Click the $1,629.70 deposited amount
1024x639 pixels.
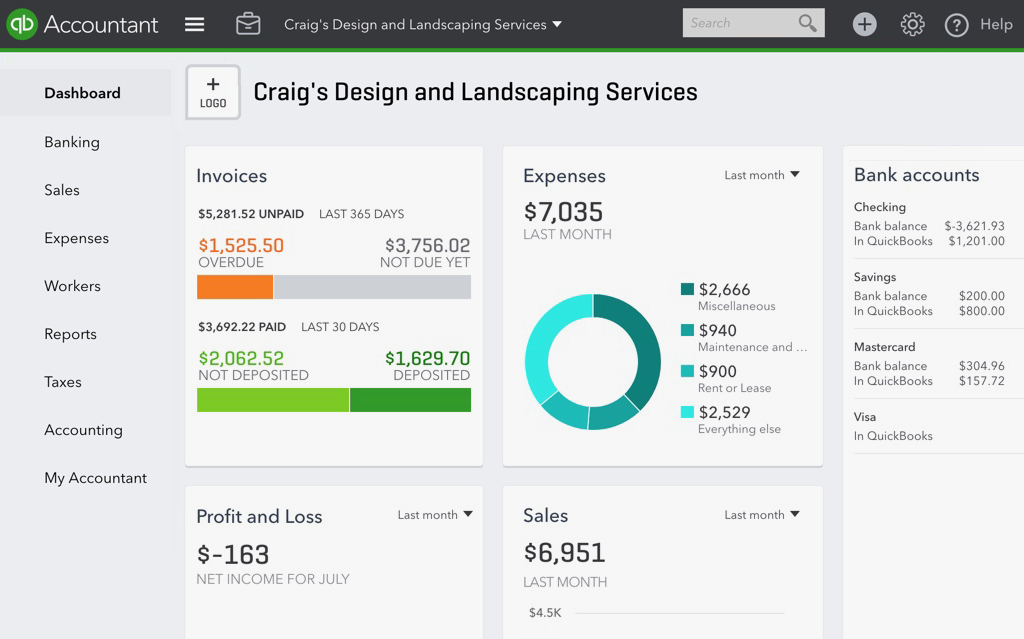pos(428,359)
